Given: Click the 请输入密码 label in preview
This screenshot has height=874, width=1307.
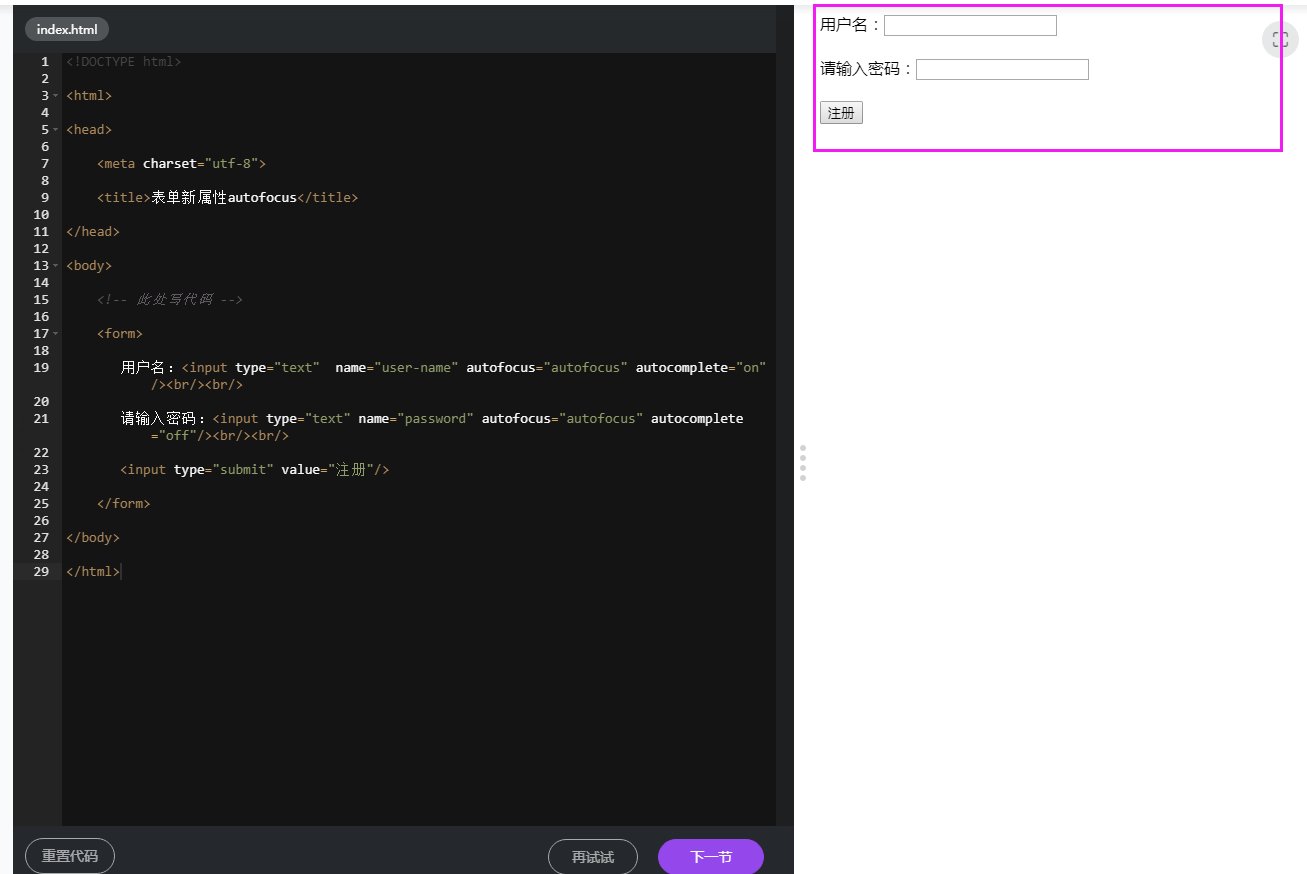Looking at the screenshot, I should click(x=866, y=69).
